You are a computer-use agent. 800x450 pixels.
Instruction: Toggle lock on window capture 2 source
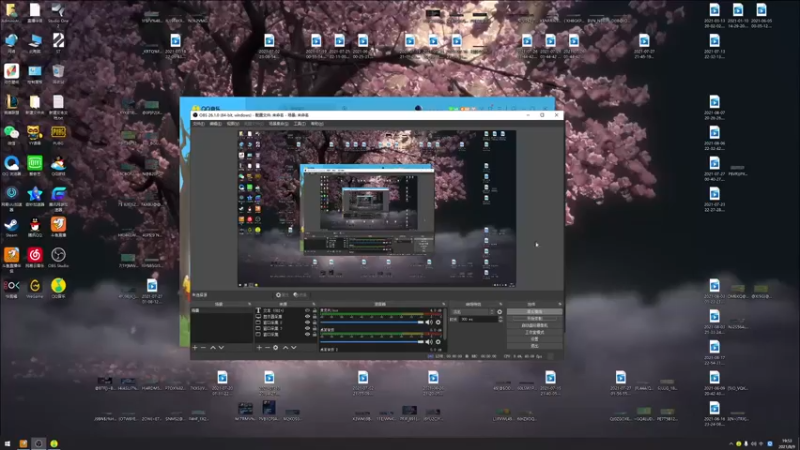point(314,322)
